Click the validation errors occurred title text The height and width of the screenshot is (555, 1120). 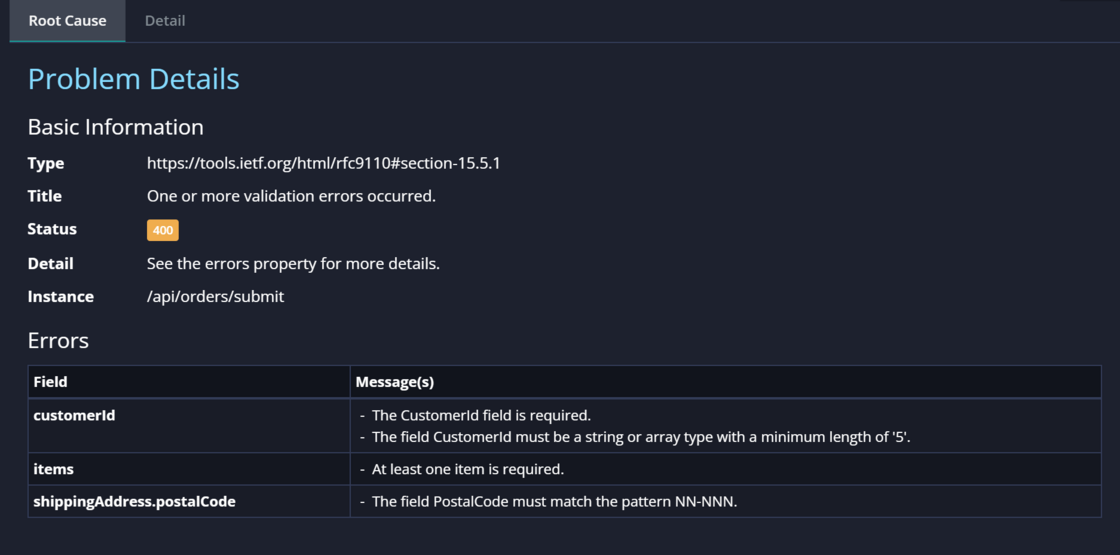coord(291,196)
